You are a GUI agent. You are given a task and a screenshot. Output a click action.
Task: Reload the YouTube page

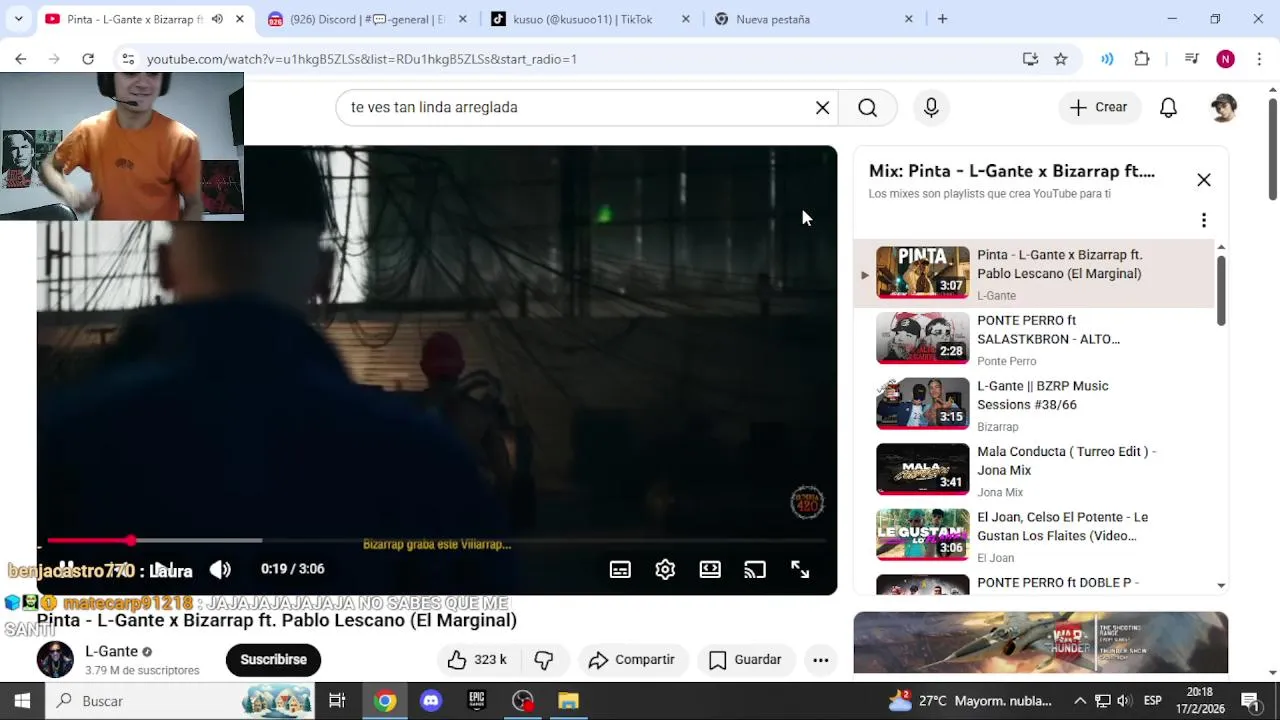click(88, 59)
